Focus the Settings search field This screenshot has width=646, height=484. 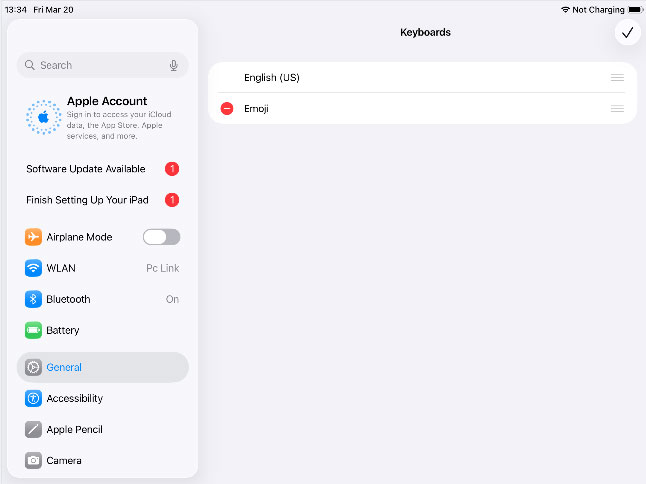pyautogui.click(x=103, y=65)
